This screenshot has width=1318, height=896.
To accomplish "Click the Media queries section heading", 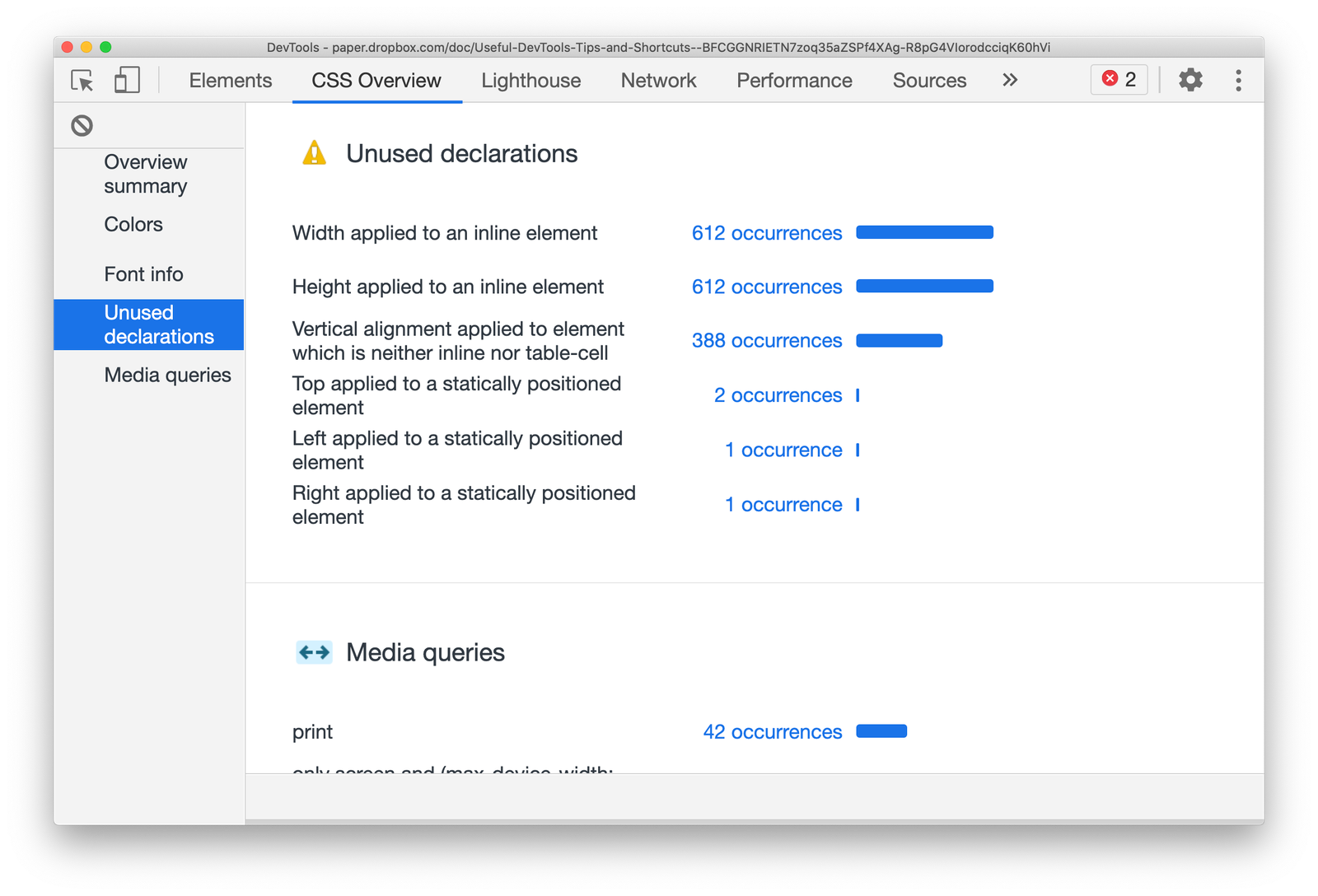I will [425, 652].
